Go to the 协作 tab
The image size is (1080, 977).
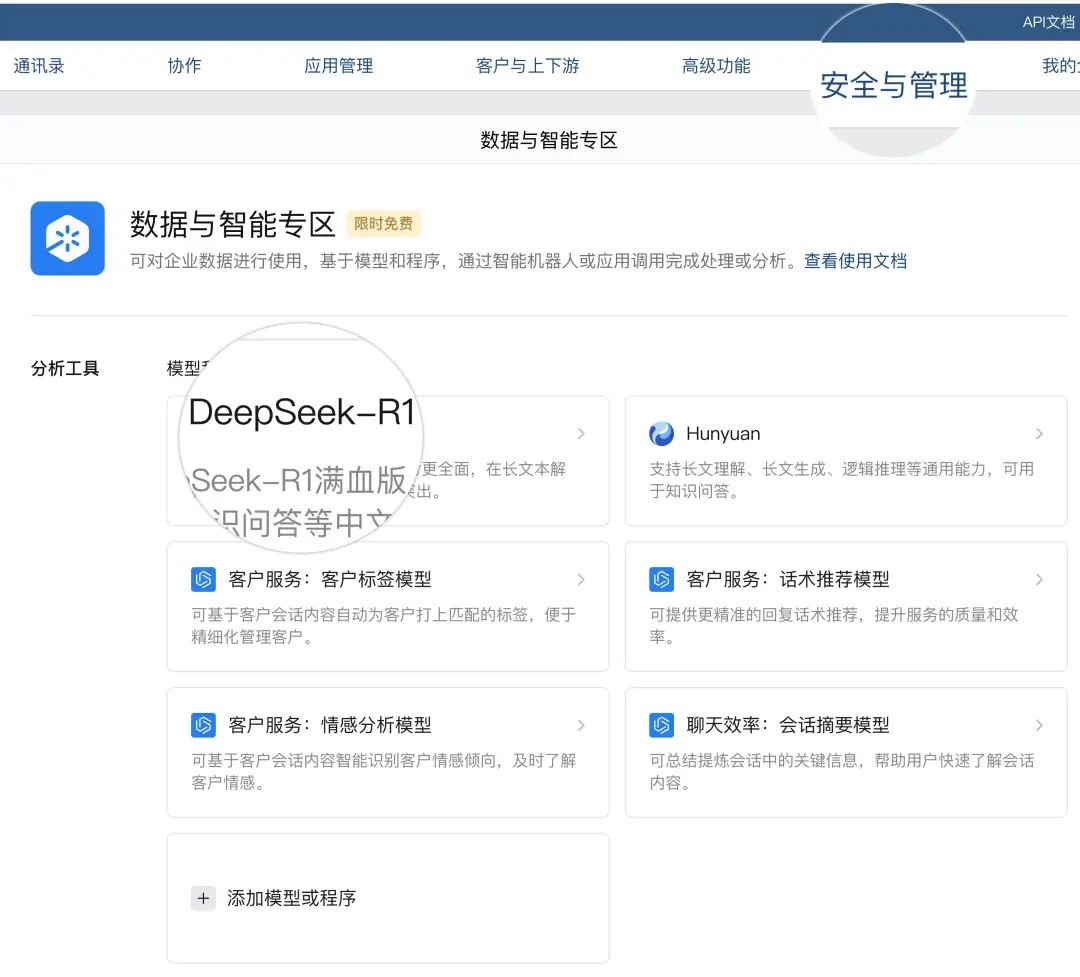tap(185, 65)
